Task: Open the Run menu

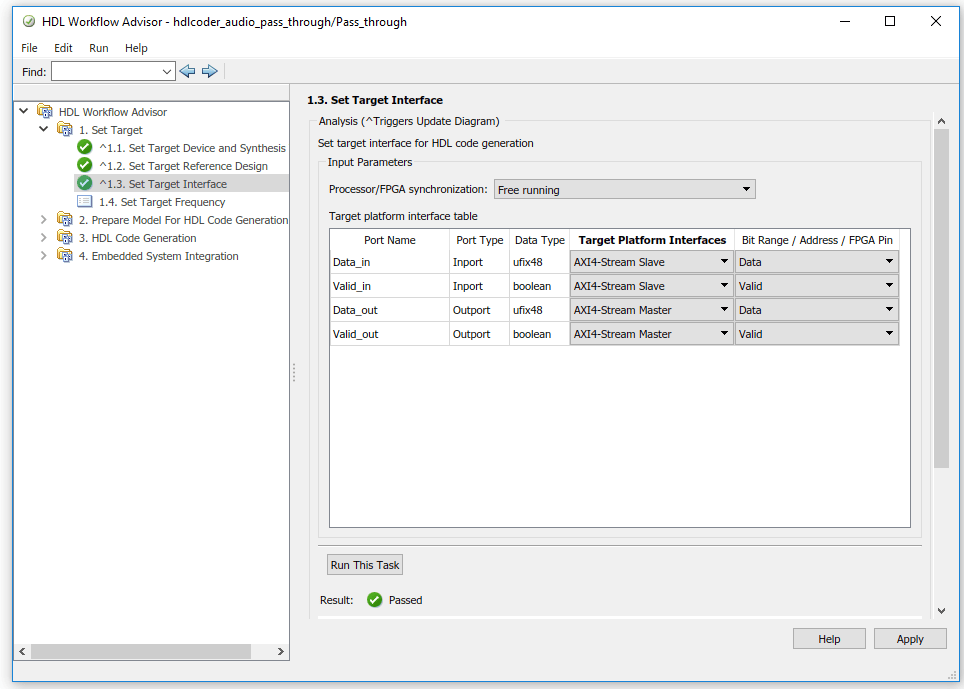Action: (x=98, y=48)
